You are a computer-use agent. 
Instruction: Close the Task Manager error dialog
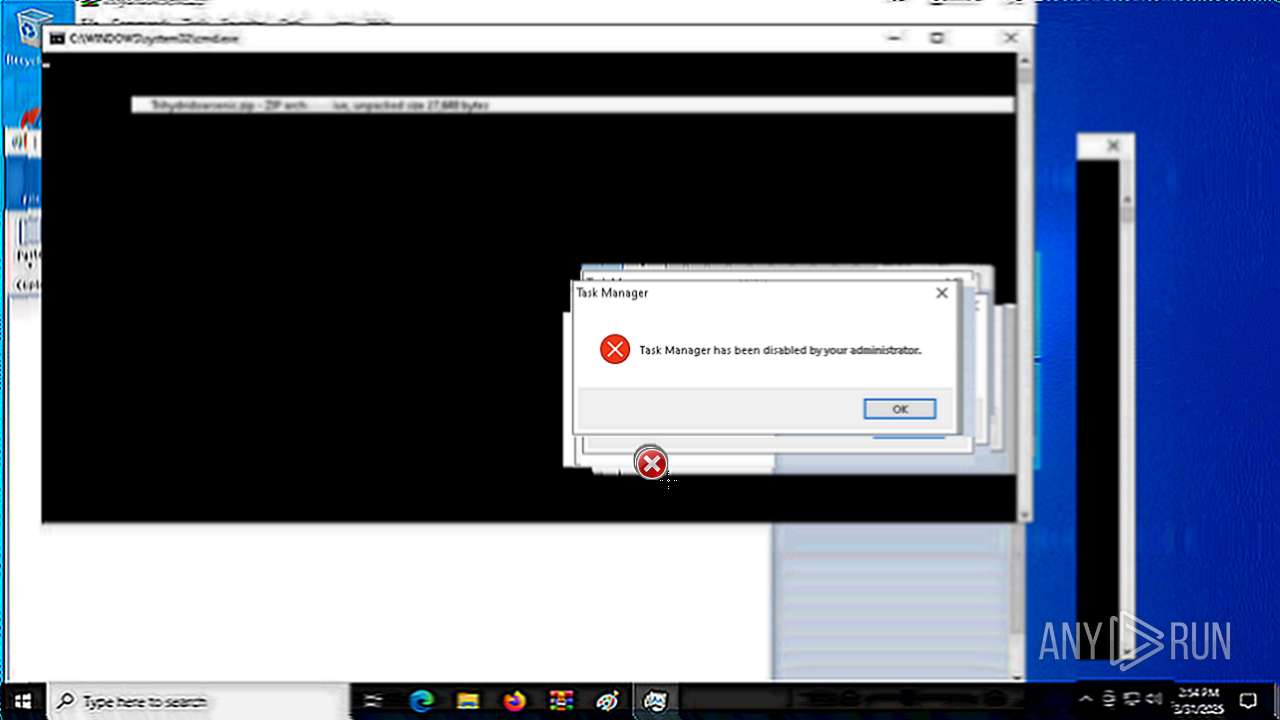(941, 293)
